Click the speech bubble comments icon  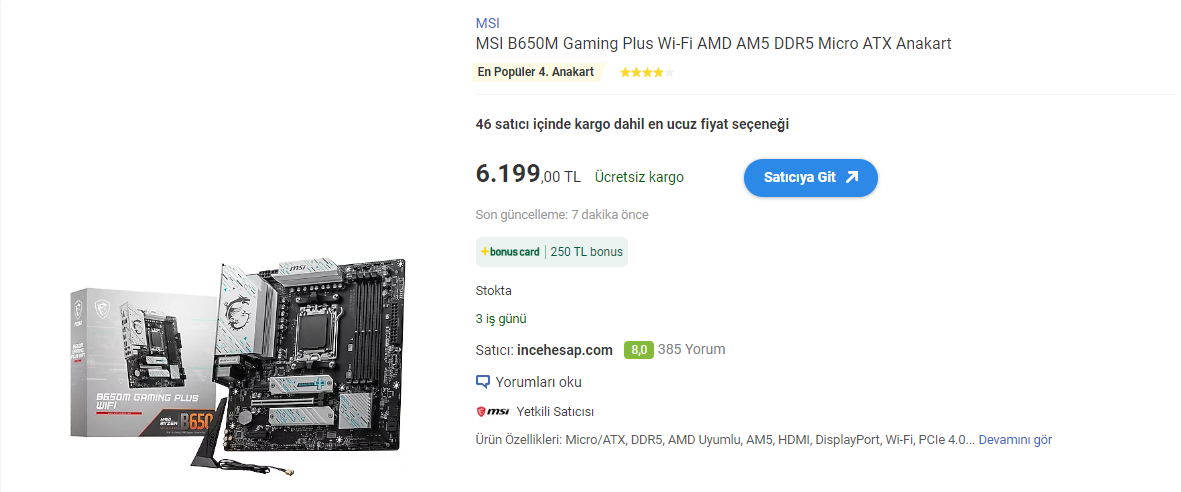(x=483, y=382)
